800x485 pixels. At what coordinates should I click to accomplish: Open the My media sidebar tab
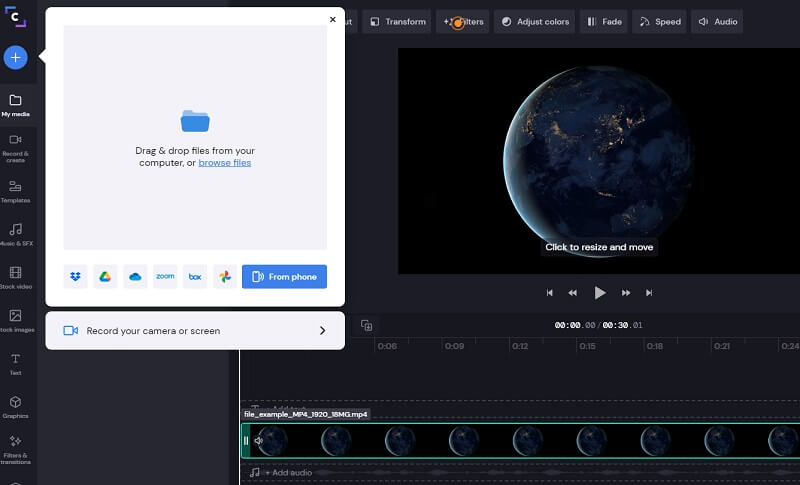[x=16, y=105]
